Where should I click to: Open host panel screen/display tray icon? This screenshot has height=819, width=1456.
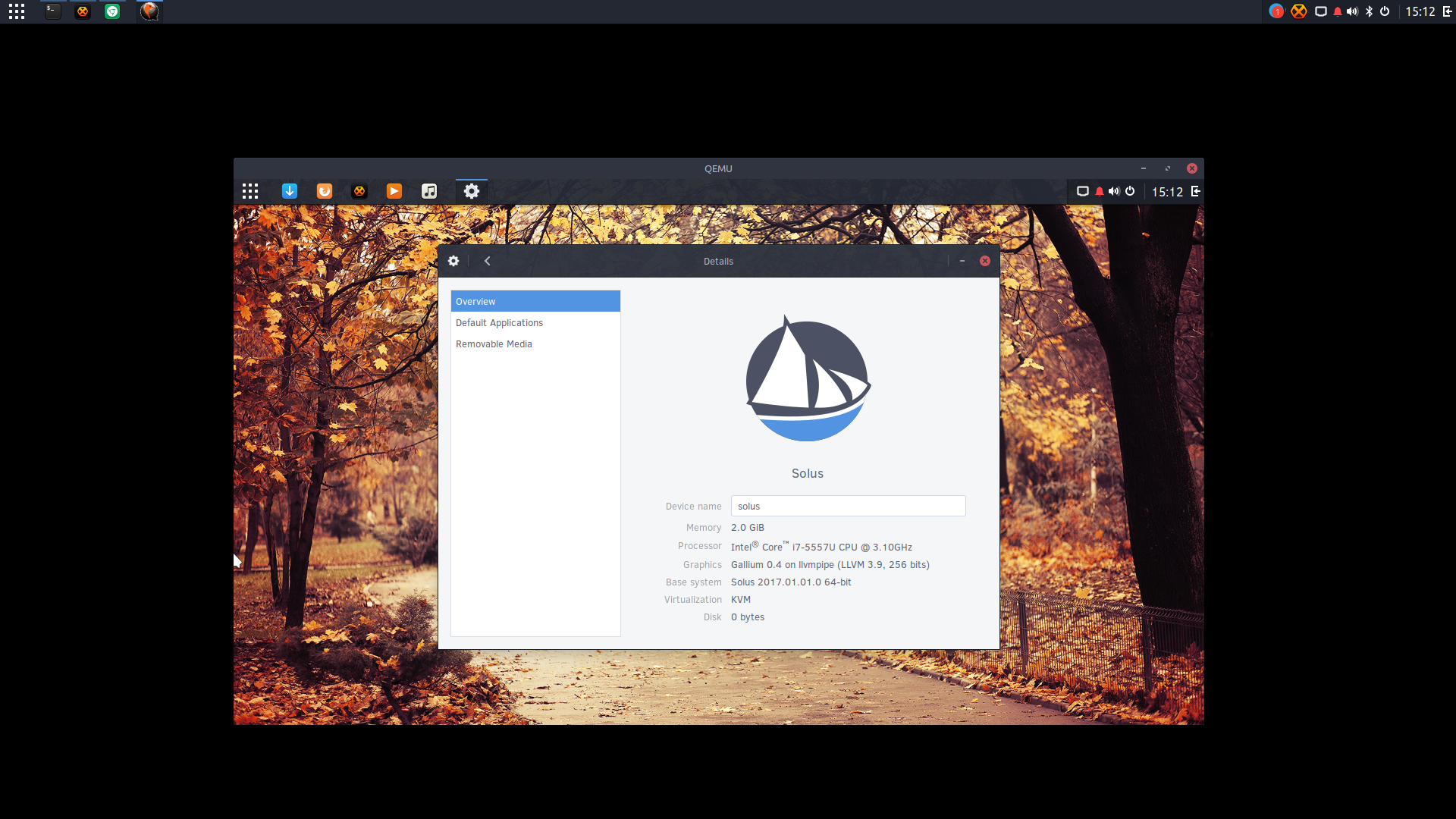tap(1321, 11)
